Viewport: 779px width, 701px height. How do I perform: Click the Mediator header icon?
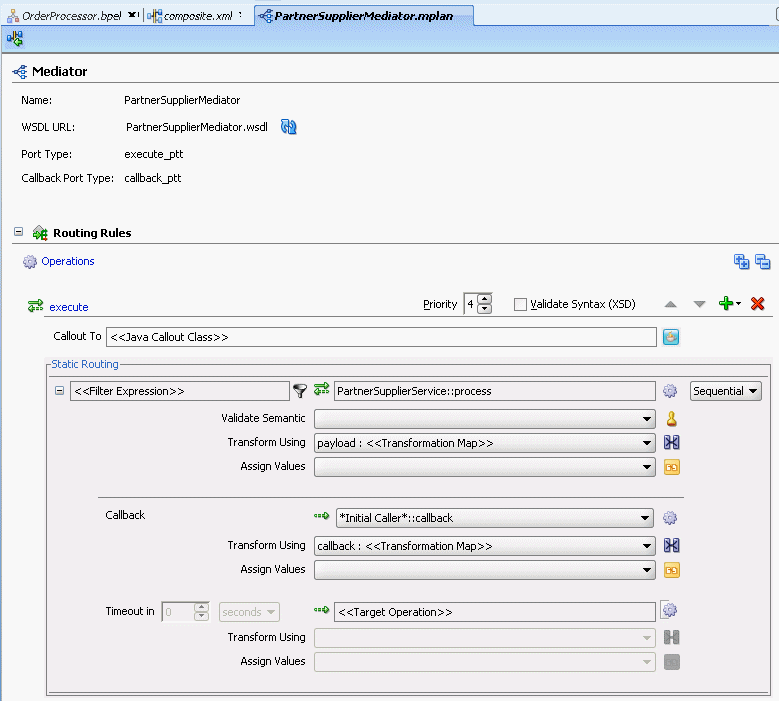click(20, 72)
